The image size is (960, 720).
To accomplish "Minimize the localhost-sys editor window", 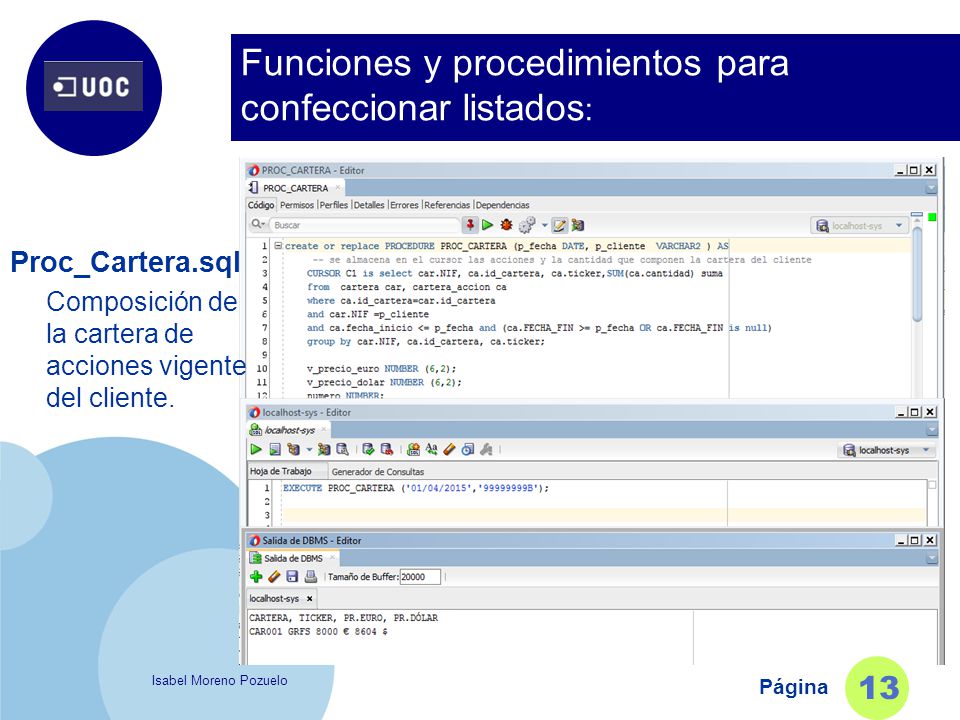I will click(x=900, y=412).
